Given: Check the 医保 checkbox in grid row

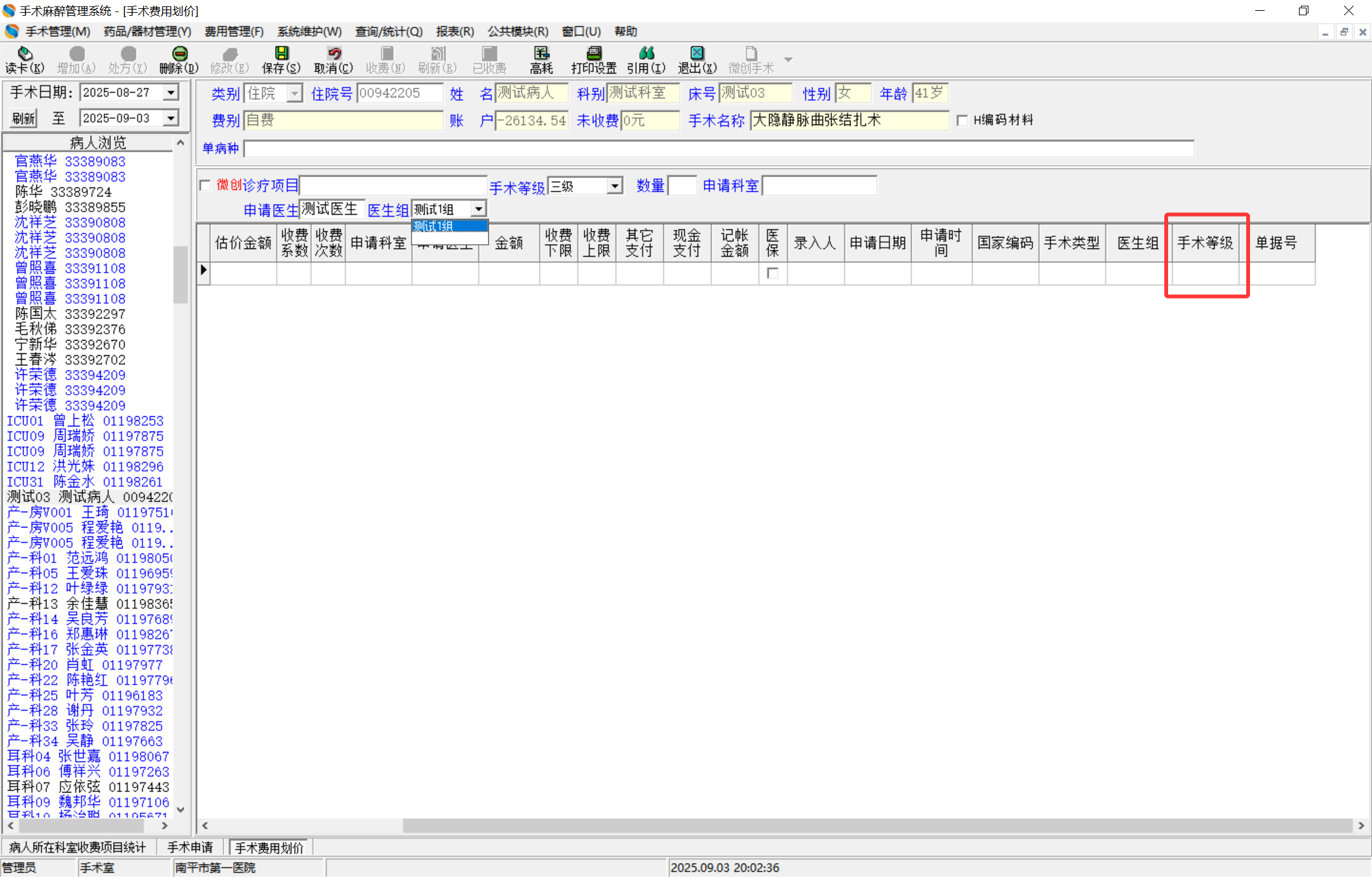Looking at the screenshot, I should 772,273.
